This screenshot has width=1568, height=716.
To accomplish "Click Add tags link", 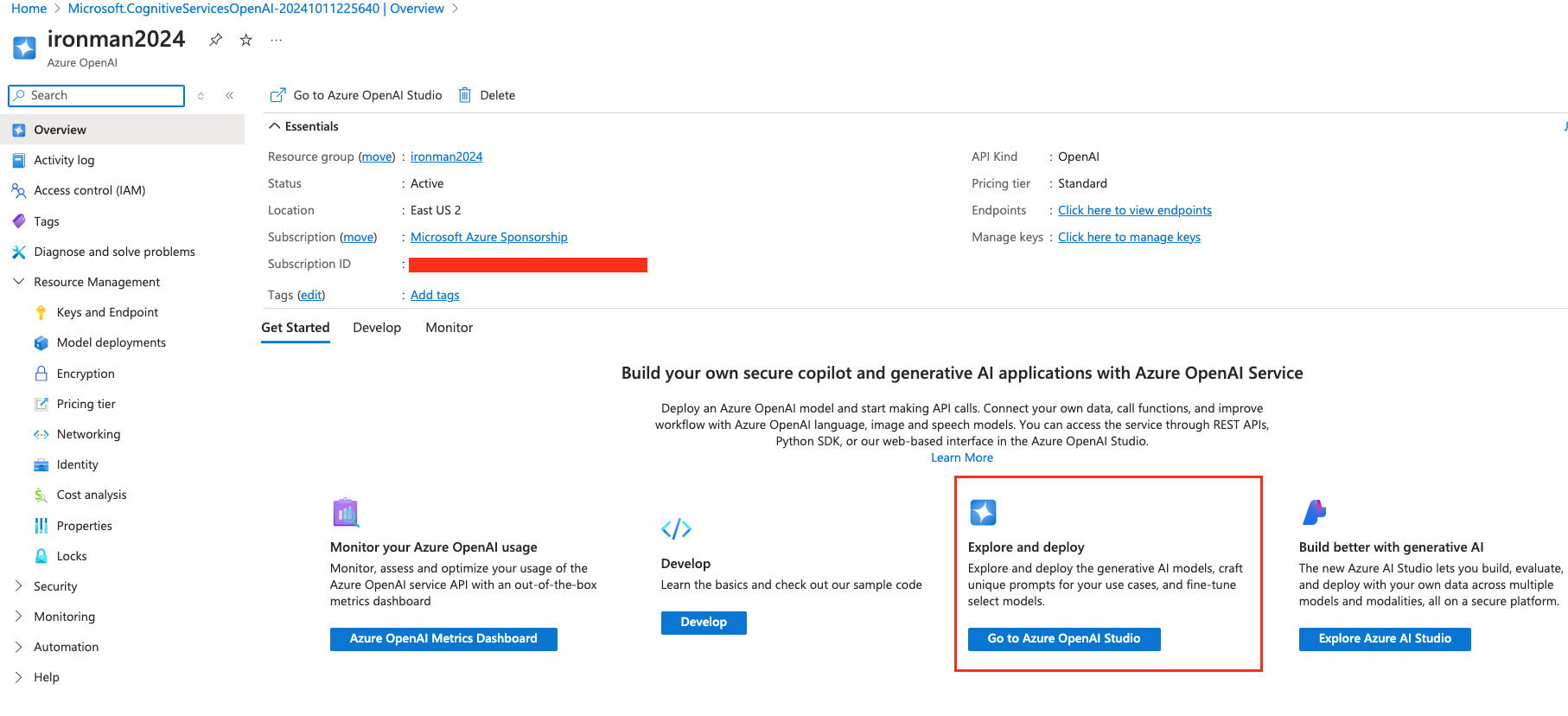I will [x=435, y=295].
